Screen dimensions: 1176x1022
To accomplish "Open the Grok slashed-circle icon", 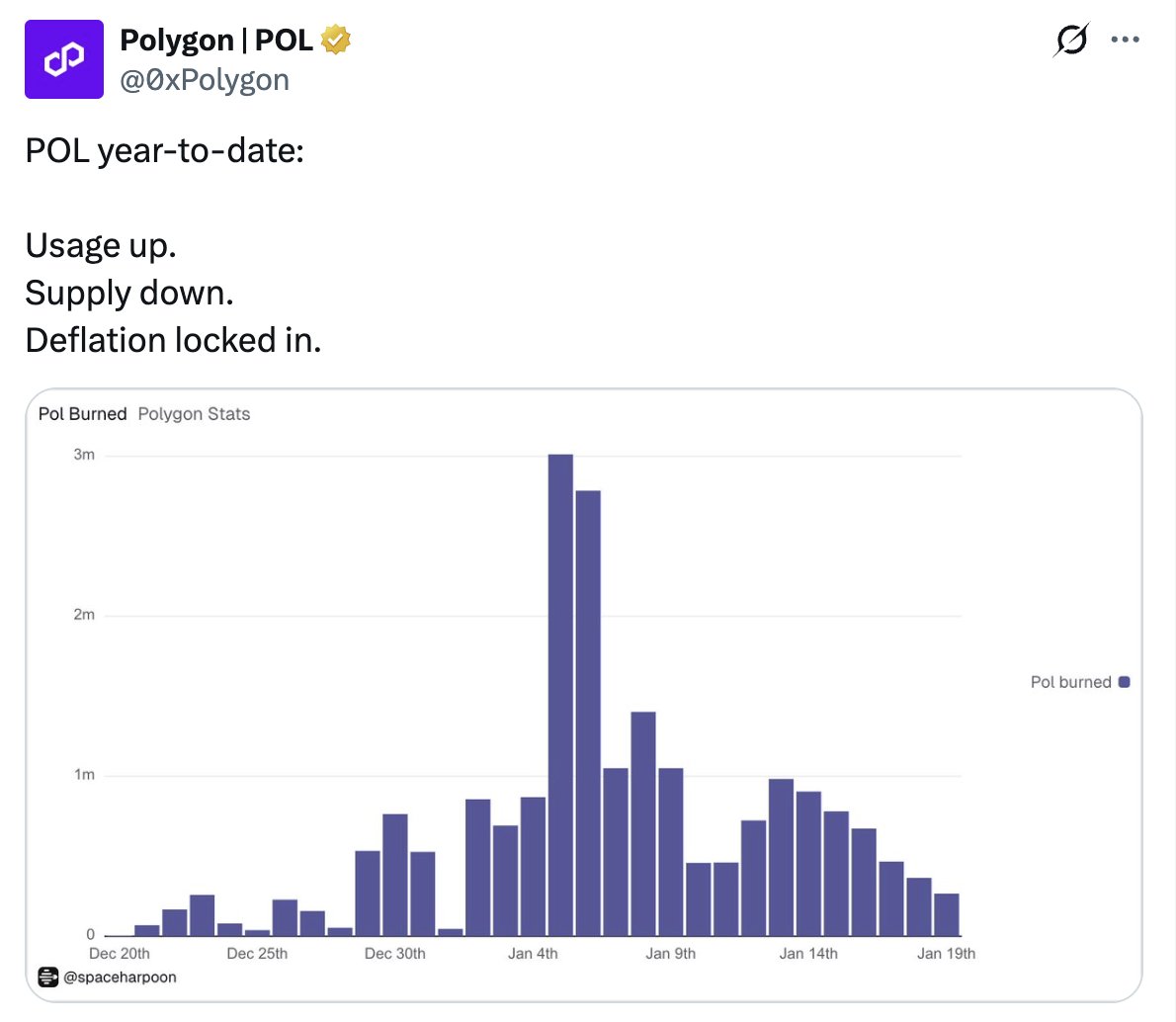I will click(1071, 41).
